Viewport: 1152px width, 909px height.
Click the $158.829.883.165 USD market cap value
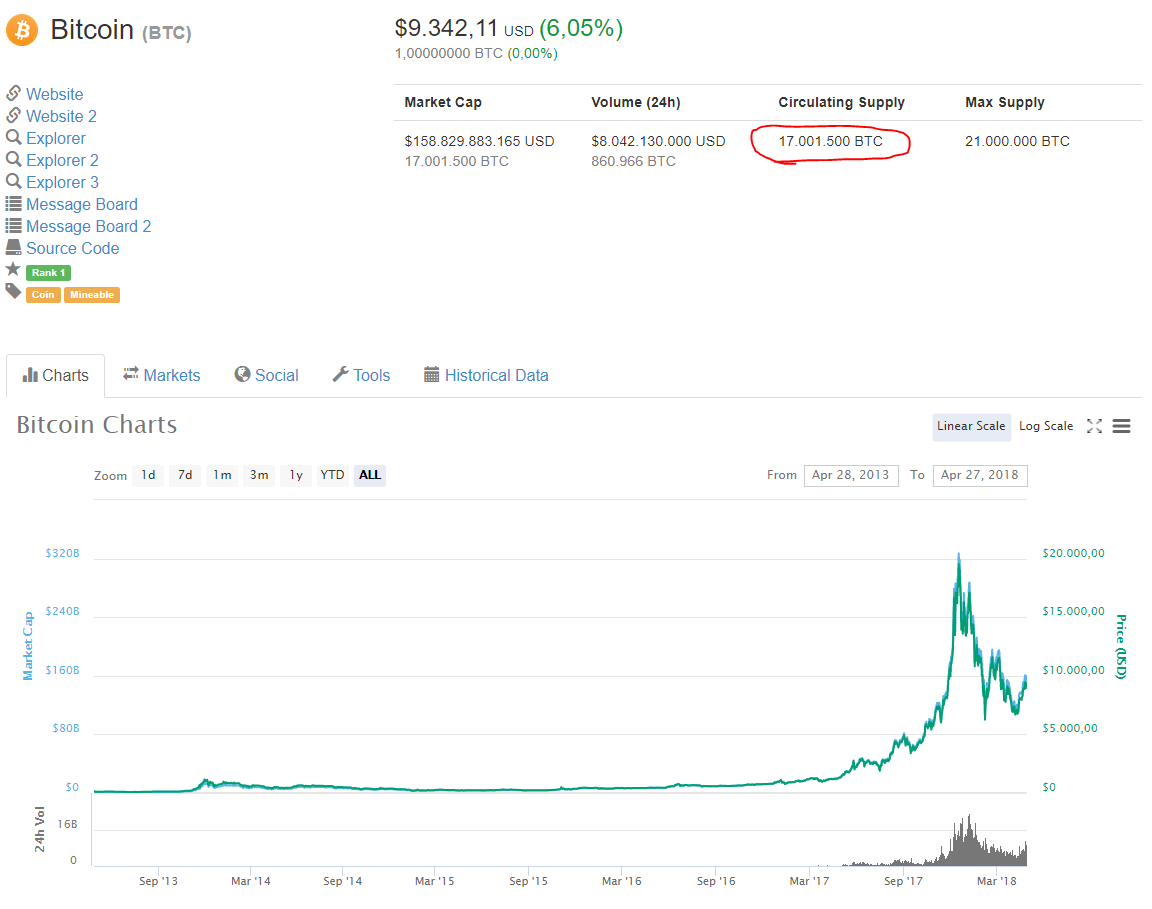click(479, 141)
